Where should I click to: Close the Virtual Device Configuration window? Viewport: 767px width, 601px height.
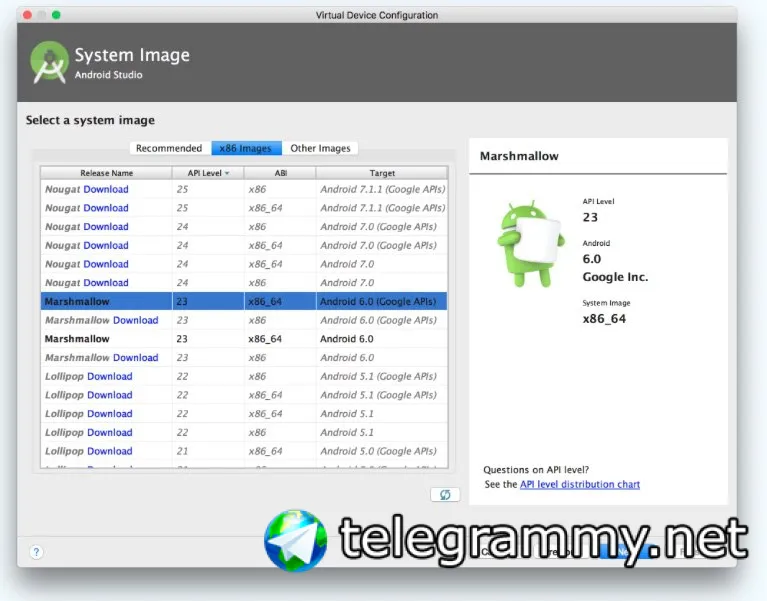(27, 15)
